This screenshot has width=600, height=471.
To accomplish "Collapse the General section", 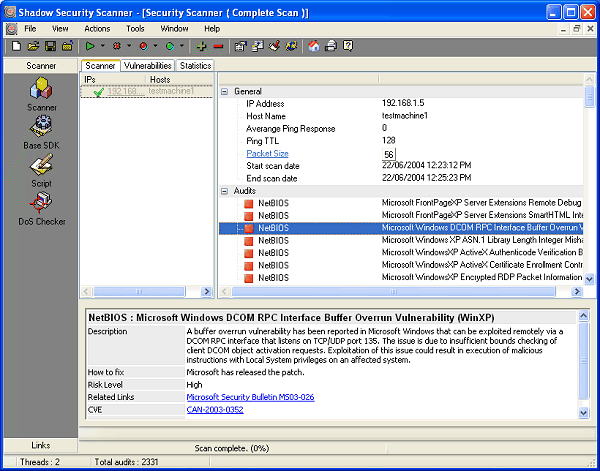I will [225, 91].
